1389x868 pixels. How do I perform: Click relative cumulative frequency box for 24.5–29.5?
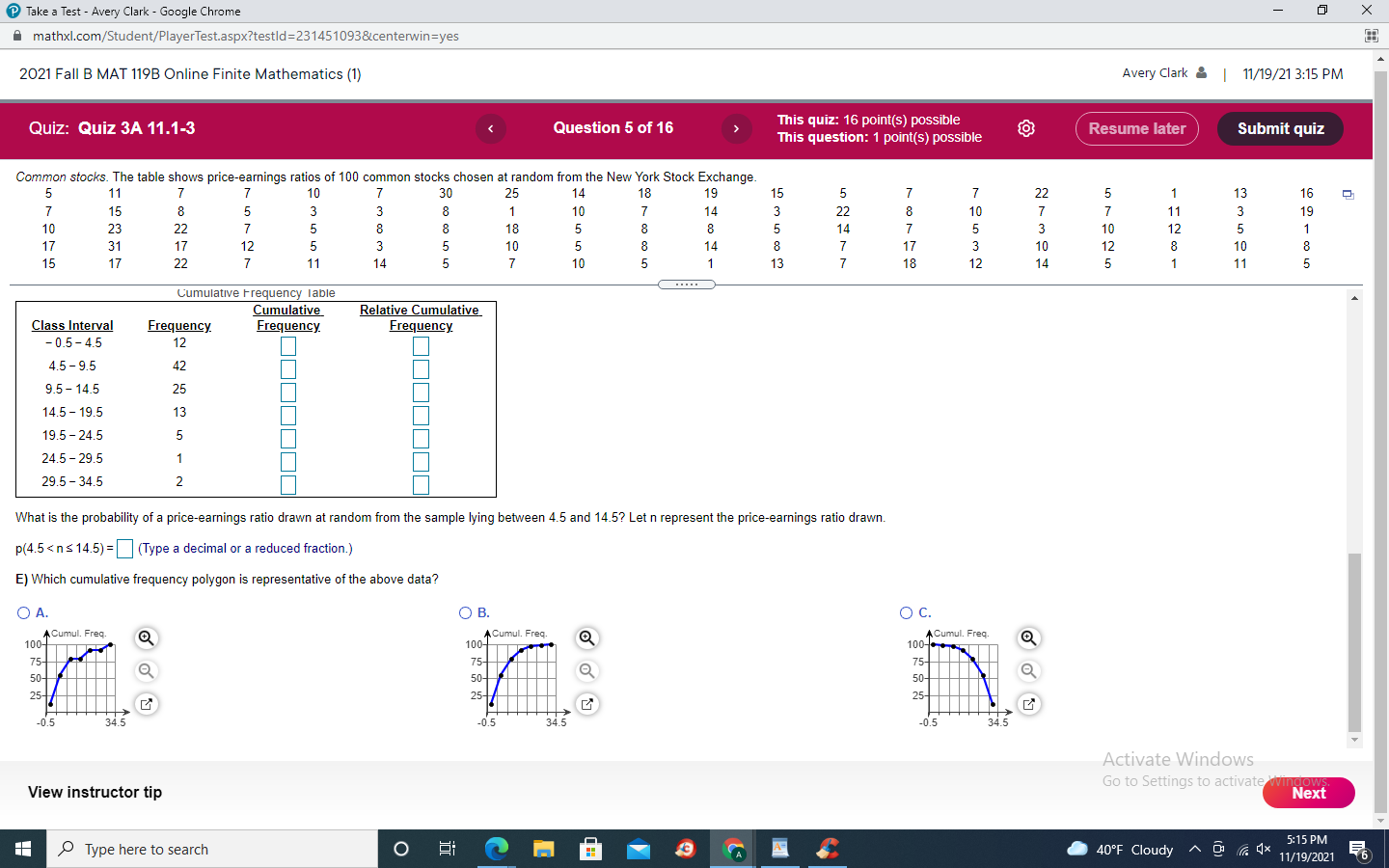tap(421, 461)
